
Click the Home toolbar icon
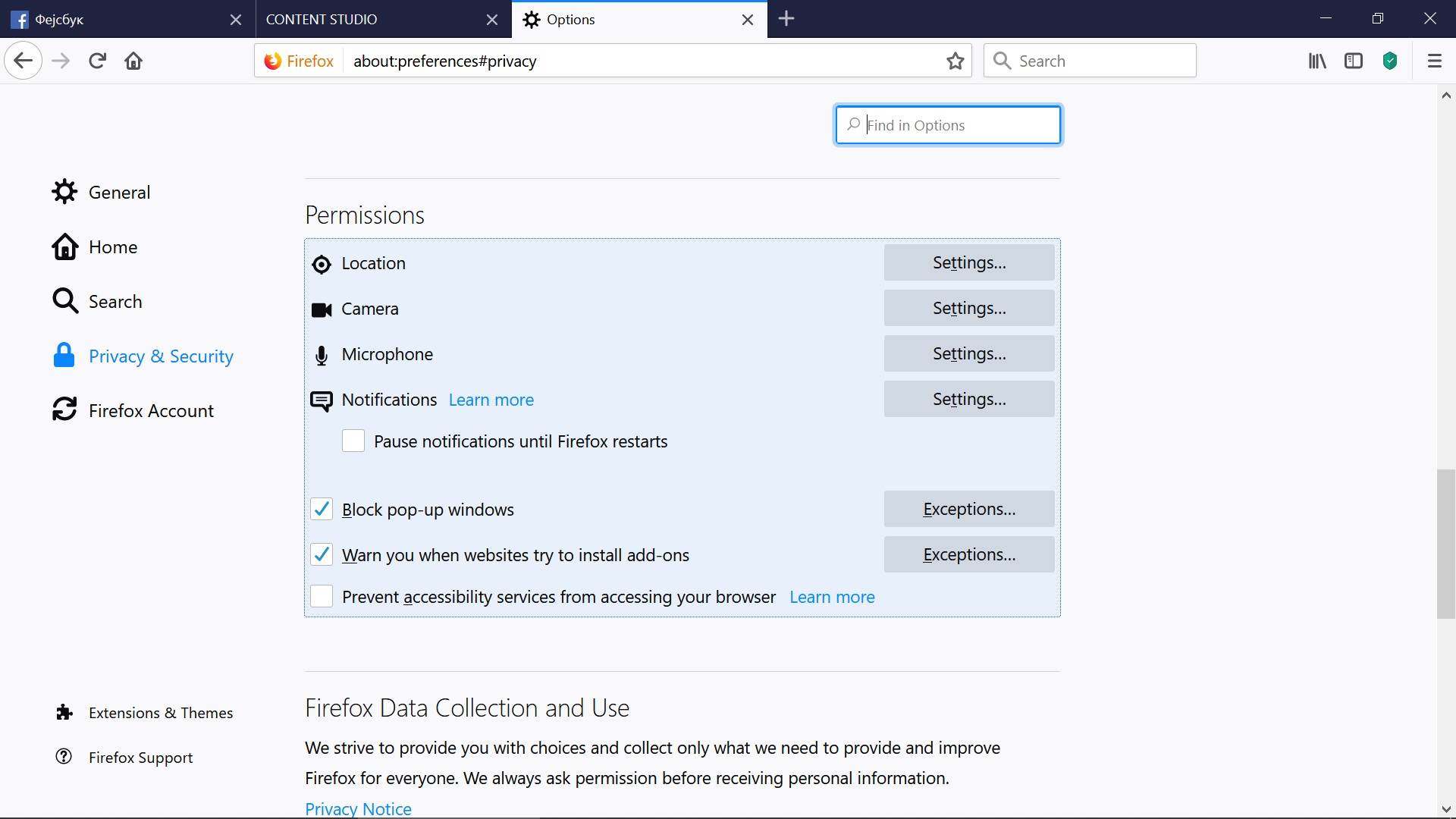click(133, 61)
